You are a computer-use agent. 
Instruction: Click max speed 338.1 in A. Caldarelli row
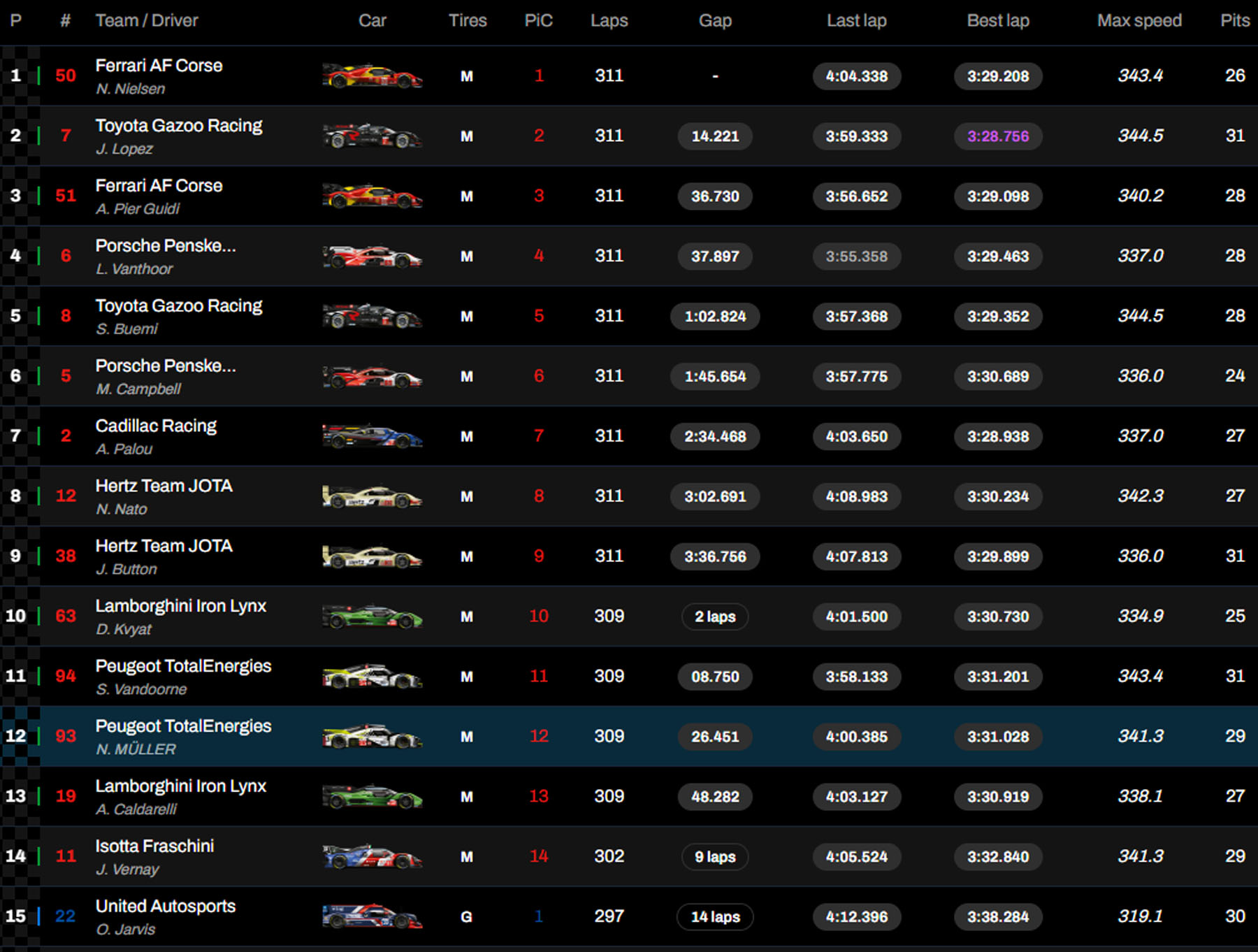click(1141, 796)
